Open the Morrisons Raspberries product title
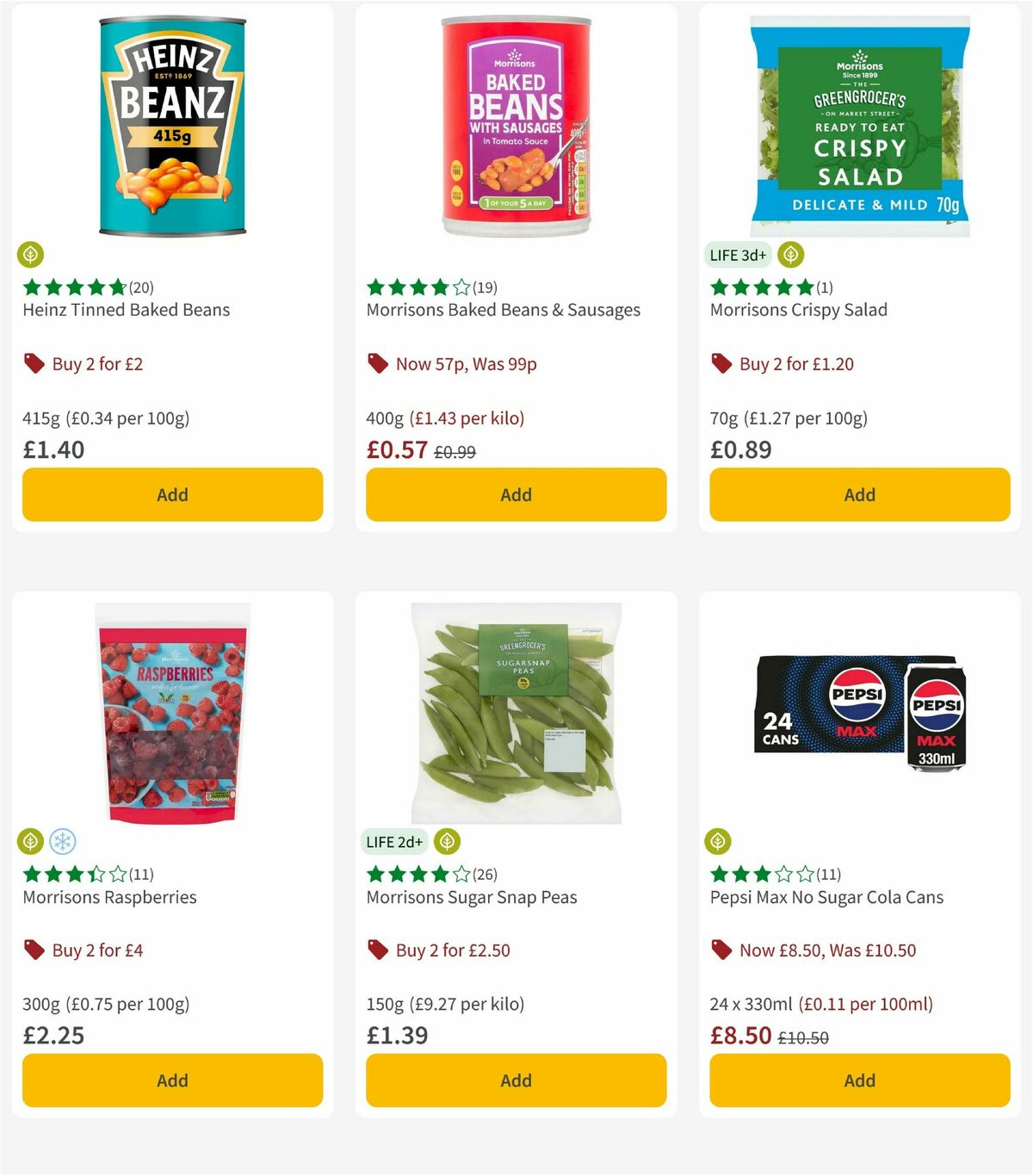This screenshot has width=1033, height=1176. tap(108, 897)
